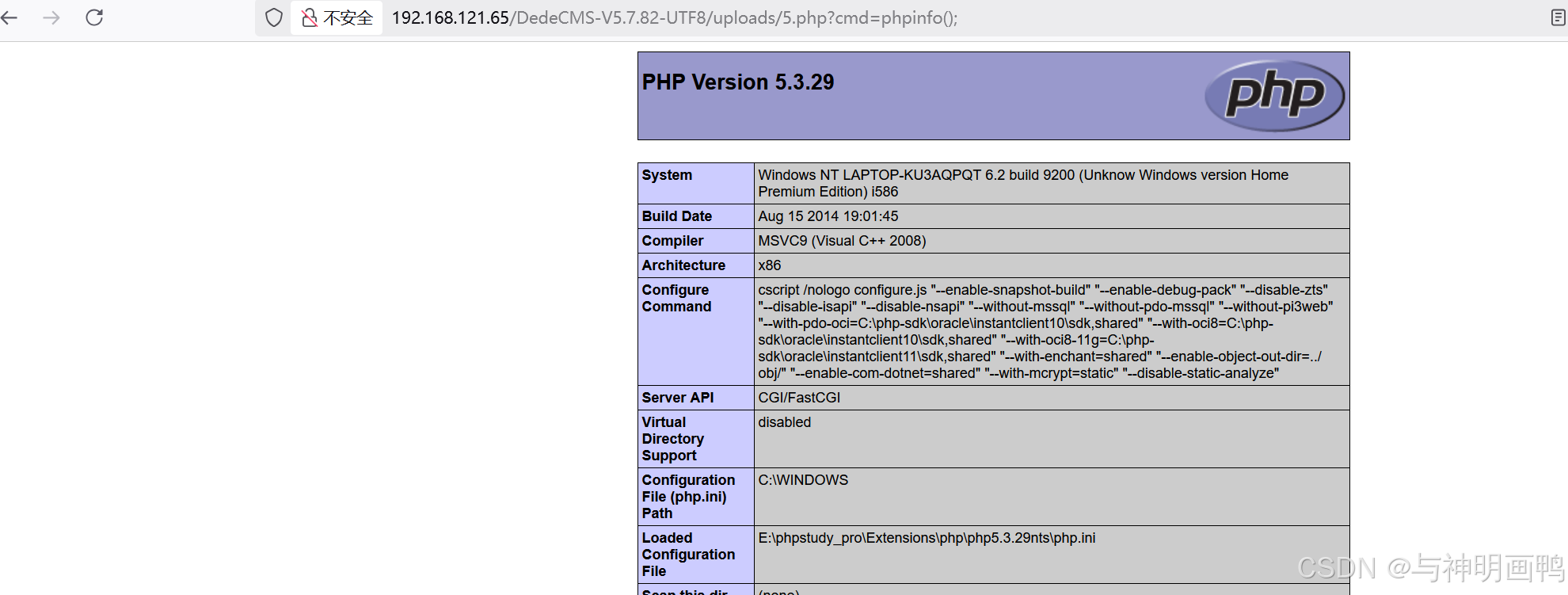The image size is (1568, 595).
Task: Select the 'x86' architecture value
Action: pyautogui.click(x=770, y=265)
